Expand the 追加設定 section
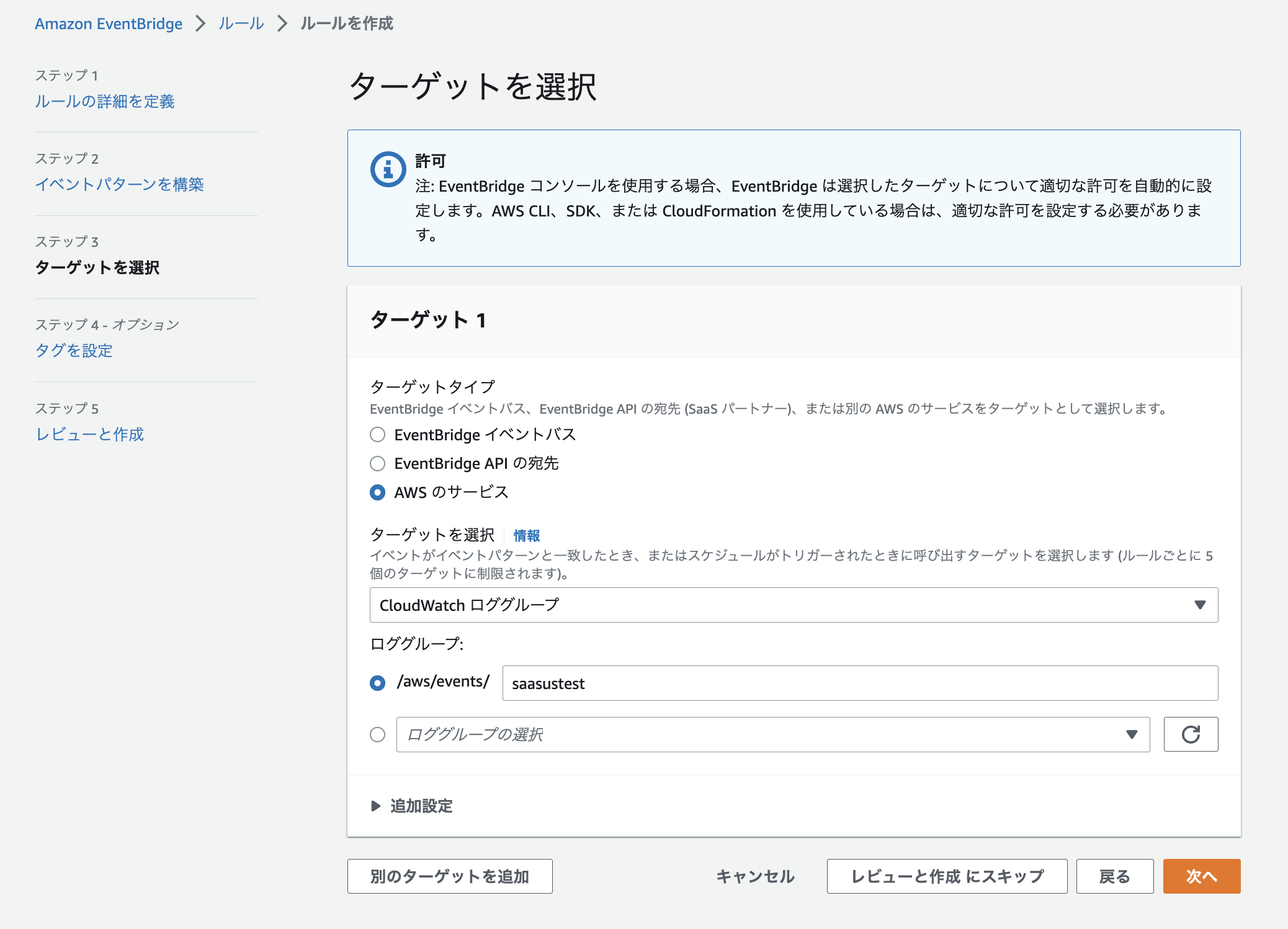This screenshot has width=1288, height=929. [412, 806]
